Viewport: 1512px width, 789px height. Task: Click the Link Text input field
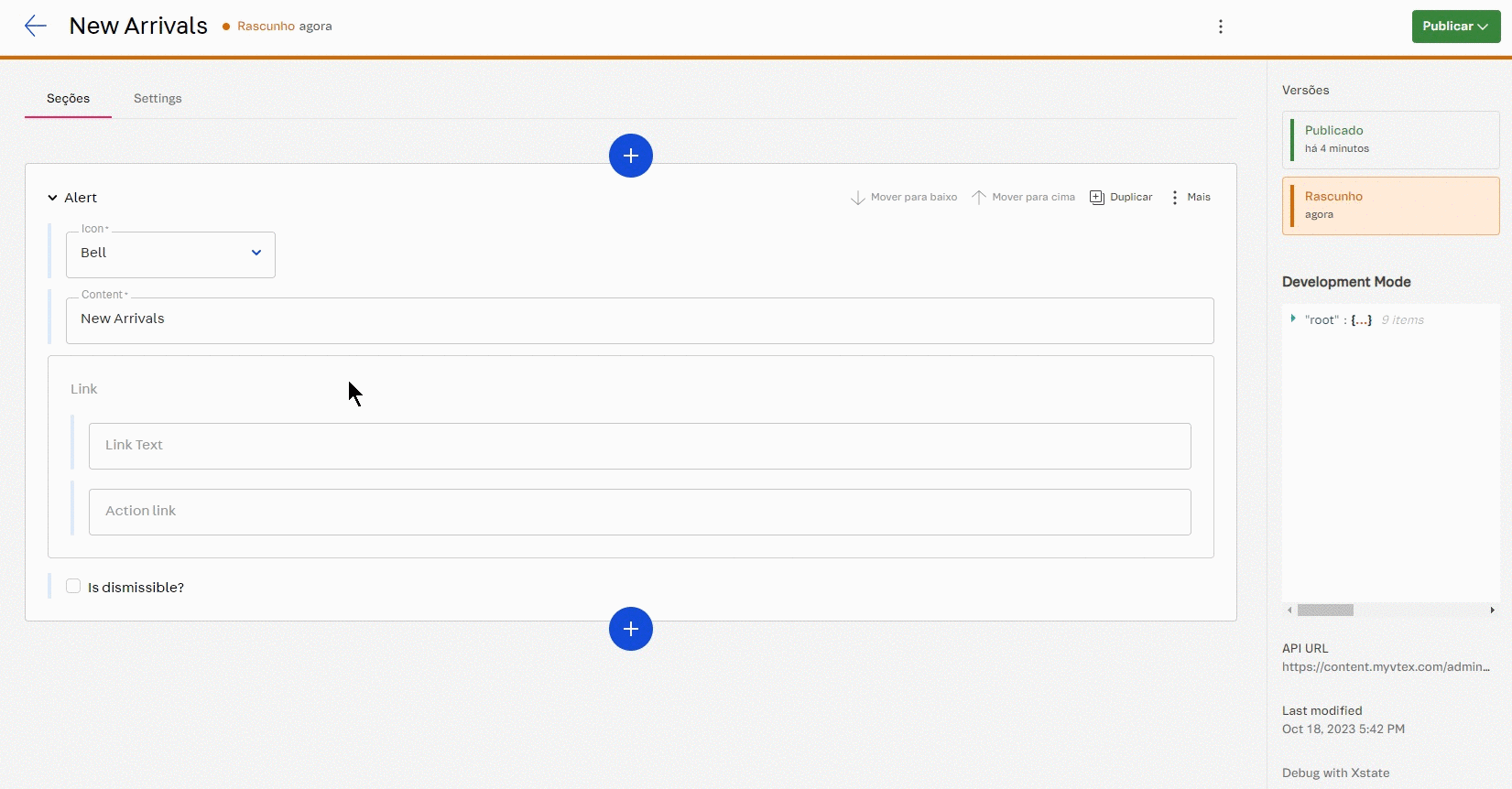pos(639,446)
